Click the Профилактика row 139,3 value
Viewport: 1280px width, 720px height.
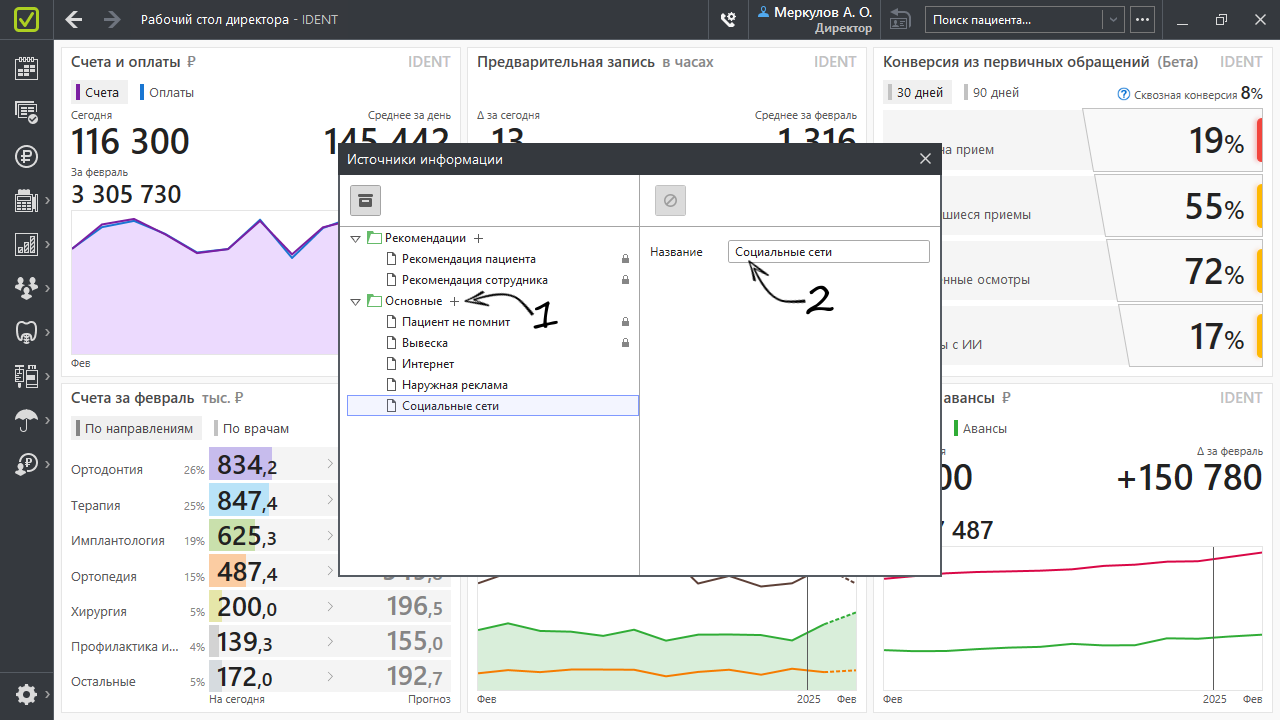(x=247, y=642)
